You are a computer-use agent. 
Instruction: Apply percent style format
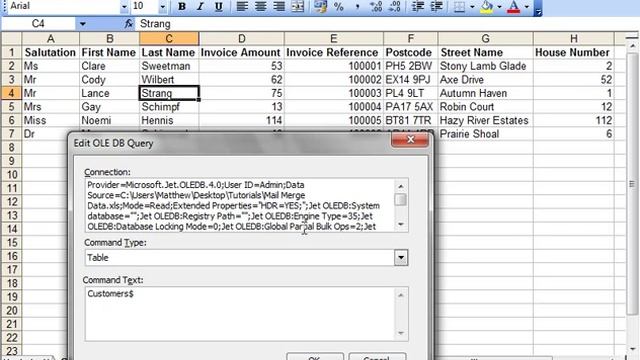(x=339, y=7)
